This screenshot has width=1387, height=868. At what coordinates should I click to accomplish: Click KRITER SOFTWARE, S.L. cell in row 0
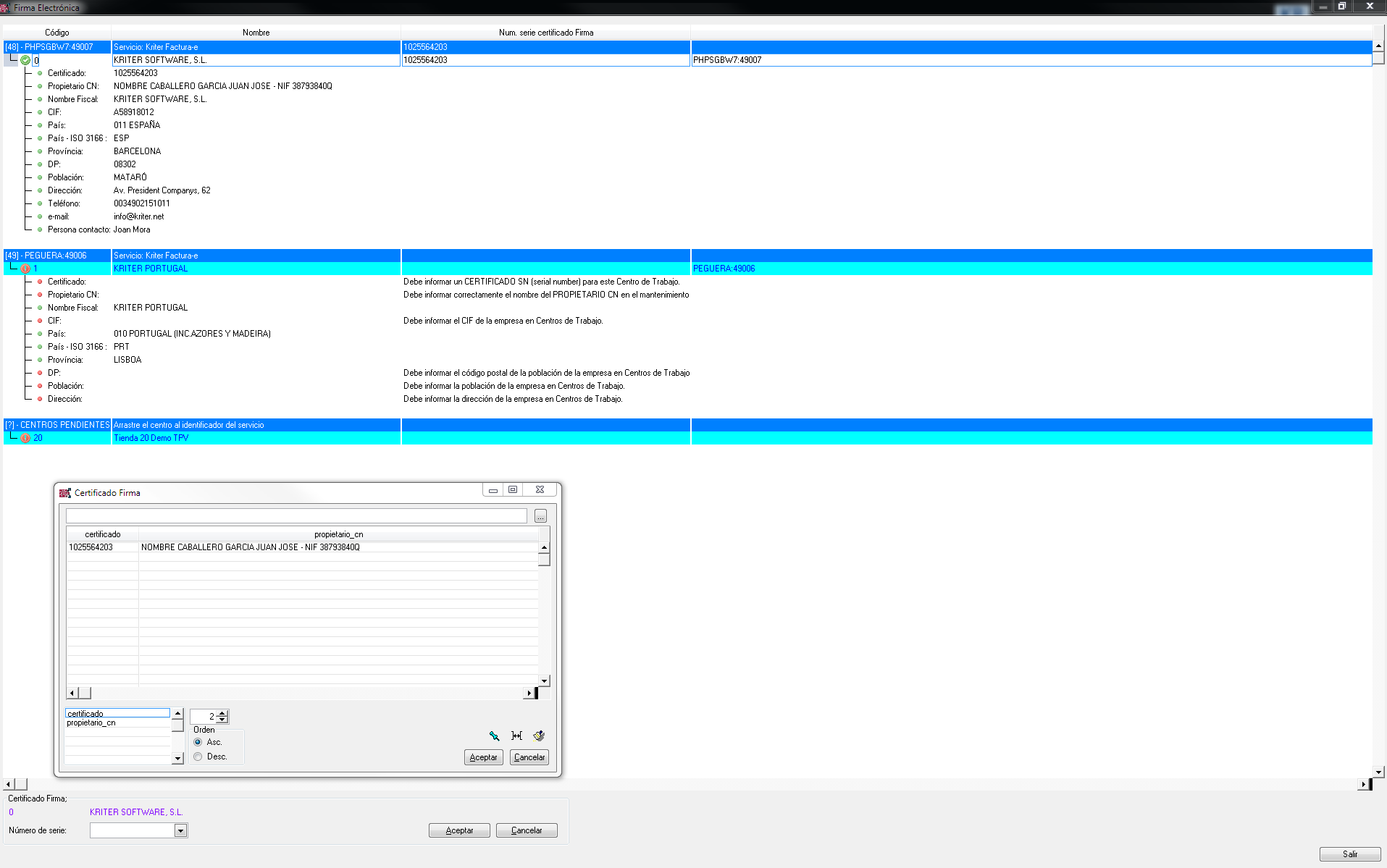256,60
